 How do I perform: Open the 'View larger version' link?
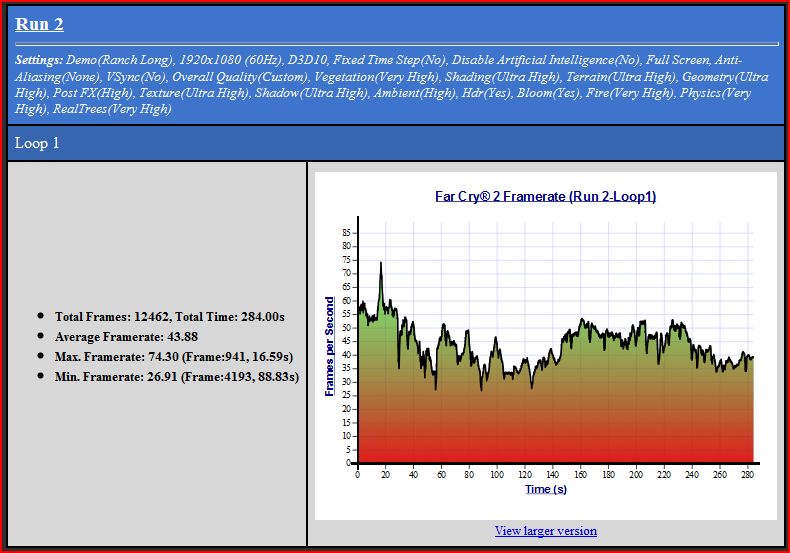coord(546,531)
